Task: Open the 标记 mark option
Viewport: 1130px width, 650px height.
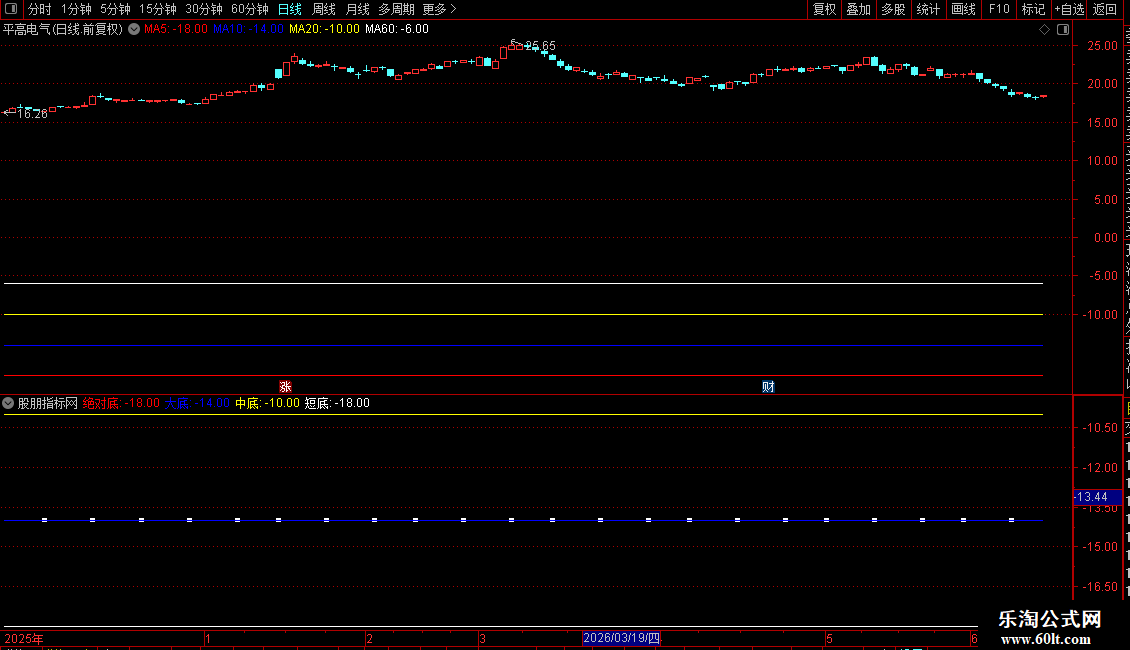Action: click(x=1033, y=9)
